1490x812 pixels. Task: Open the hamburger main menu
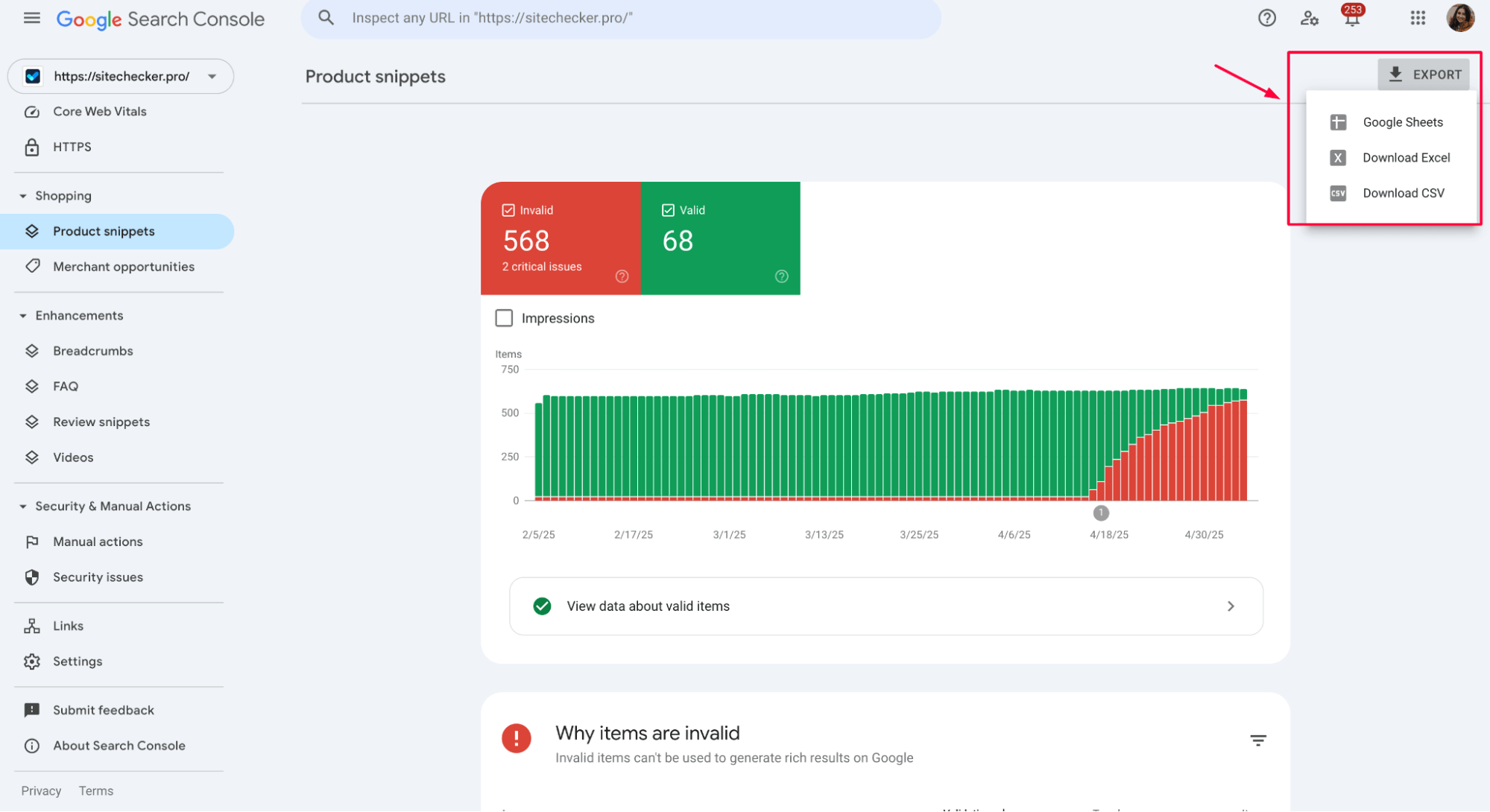click(x=31, y=18)
